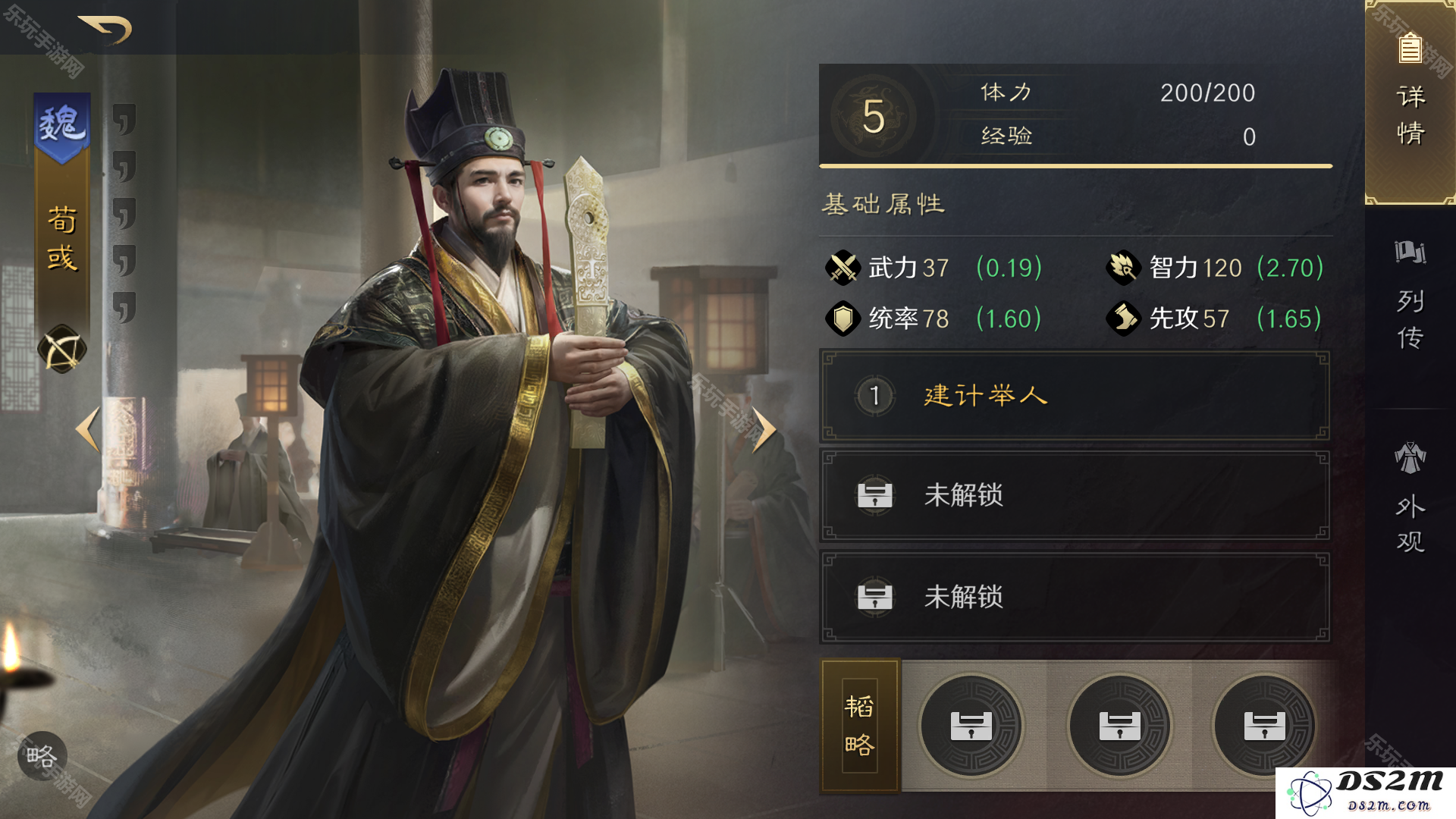This screenshot has width=1456, height=819.
Task: Open the 外观 appearance tab
Action: tap(1410, 497)
